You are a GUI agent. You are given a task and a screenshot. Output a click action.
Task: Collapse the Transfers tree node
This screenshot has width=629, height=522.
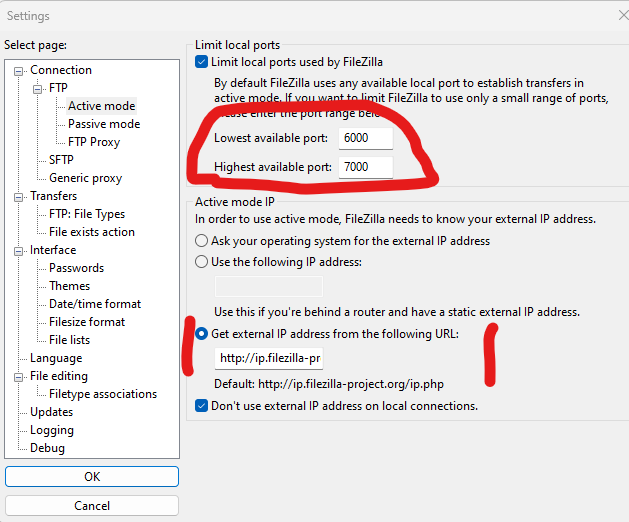click(x=20, y=196)
